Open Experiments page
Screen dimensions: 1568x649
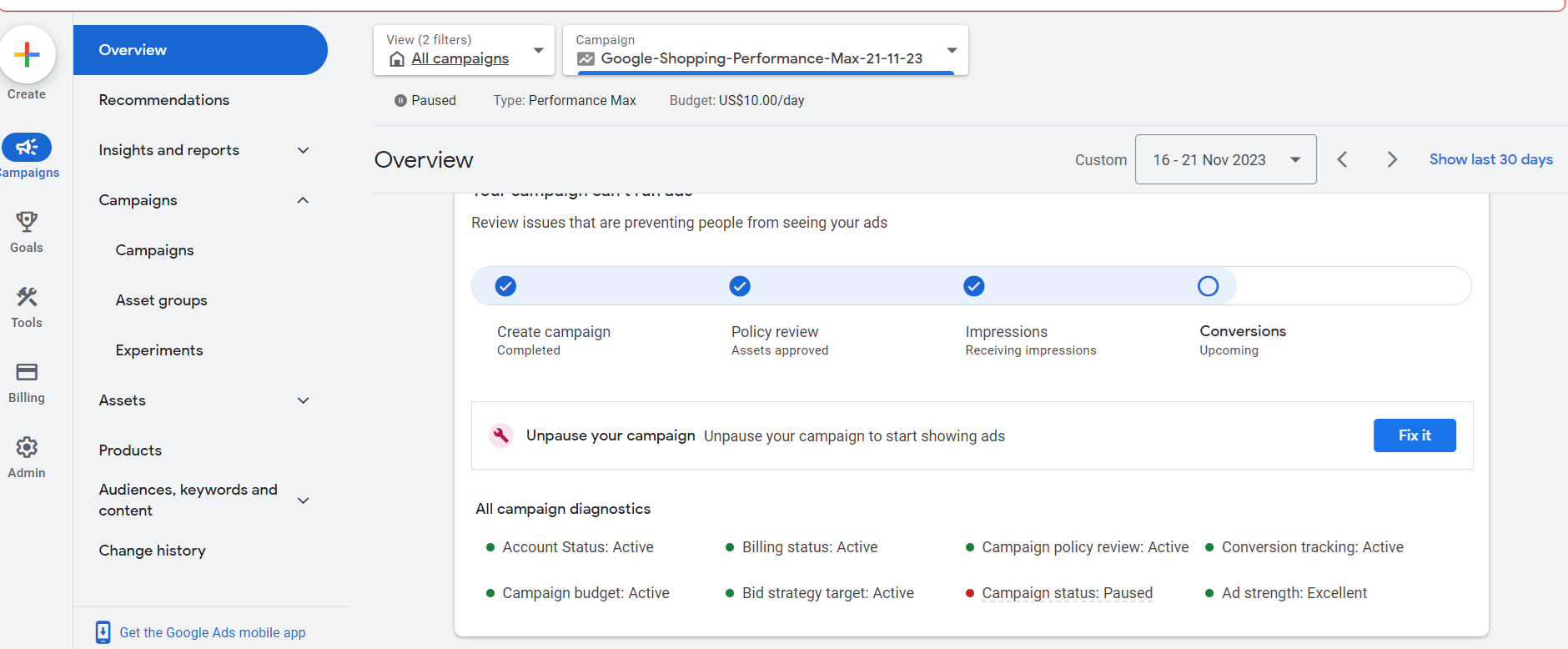tap(159, 350)
